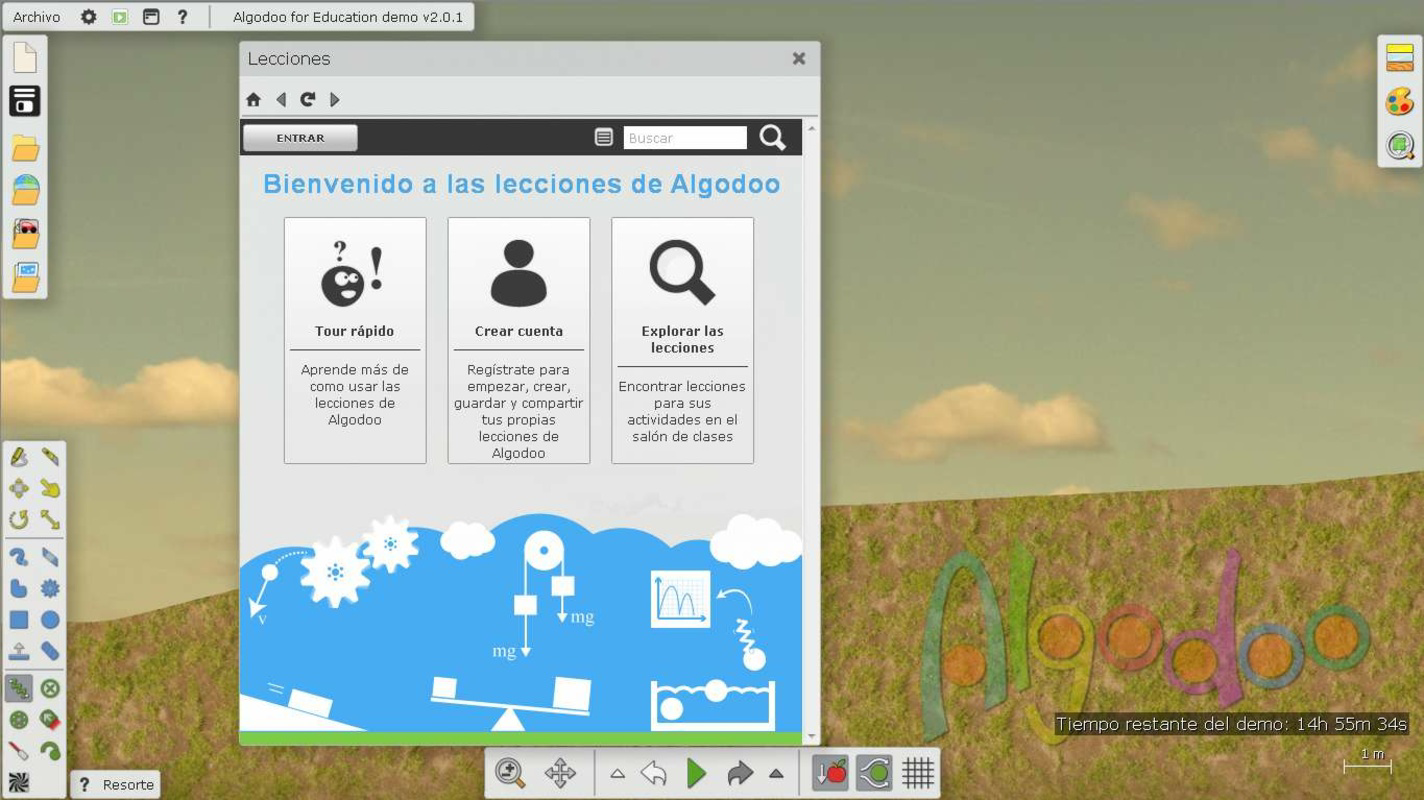
Task: Click the dark Save scene icon
Action: click(25, 101)
